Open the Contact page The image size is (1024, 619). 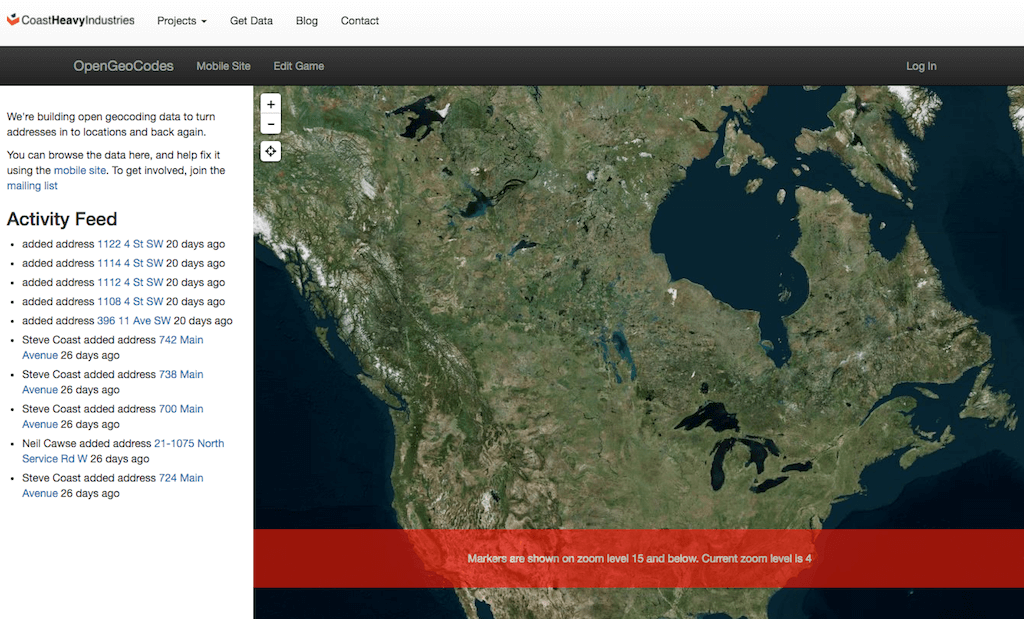coord(360,21)
